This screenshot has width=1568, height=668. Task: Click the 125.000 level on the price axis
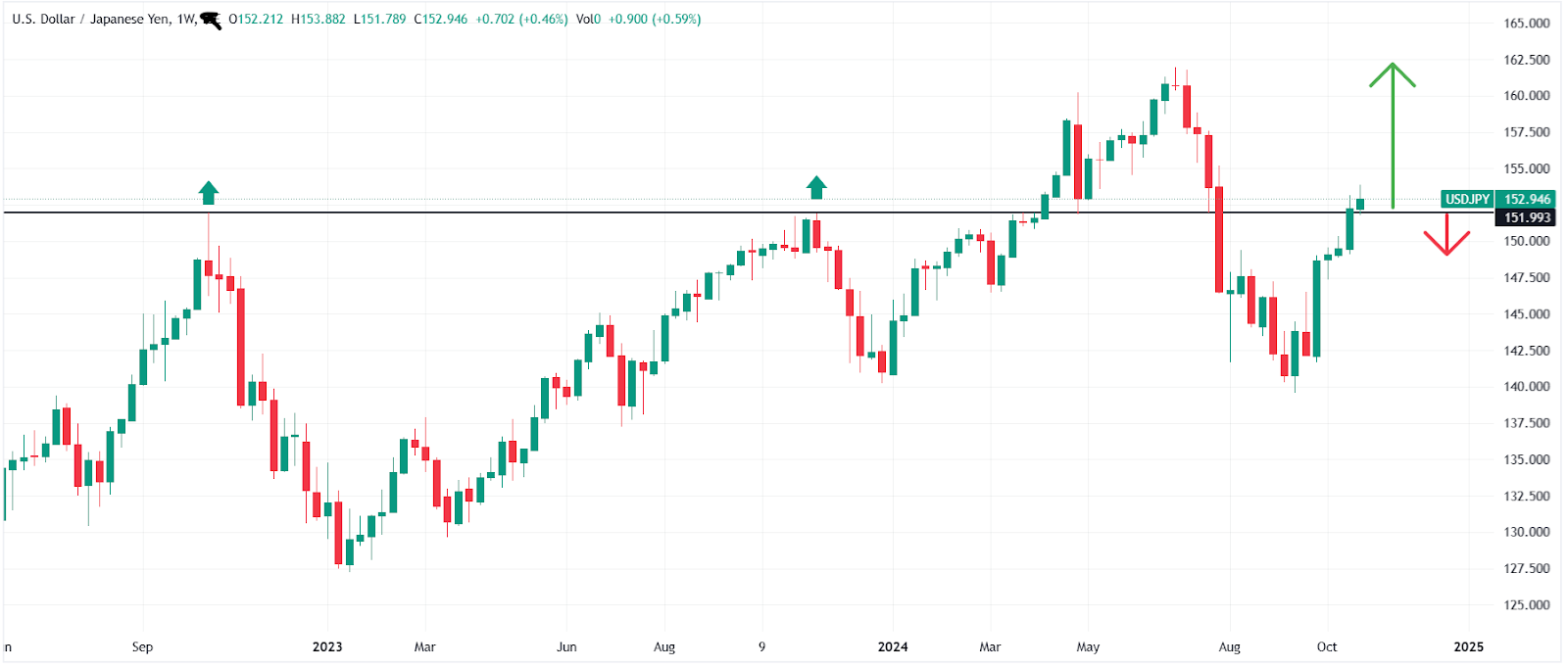(1527, 604)
